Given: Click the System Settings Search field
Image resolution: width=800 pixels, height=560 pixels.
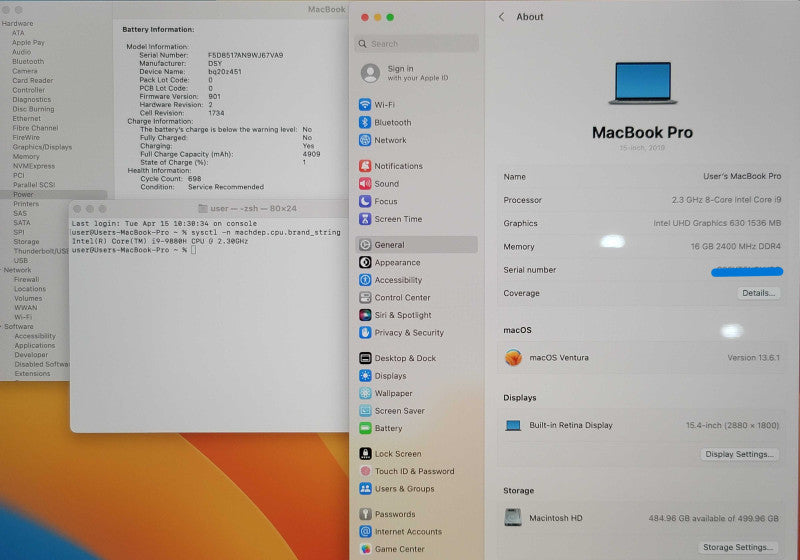Looking at the screenshot, I should (x=416, y=44).
